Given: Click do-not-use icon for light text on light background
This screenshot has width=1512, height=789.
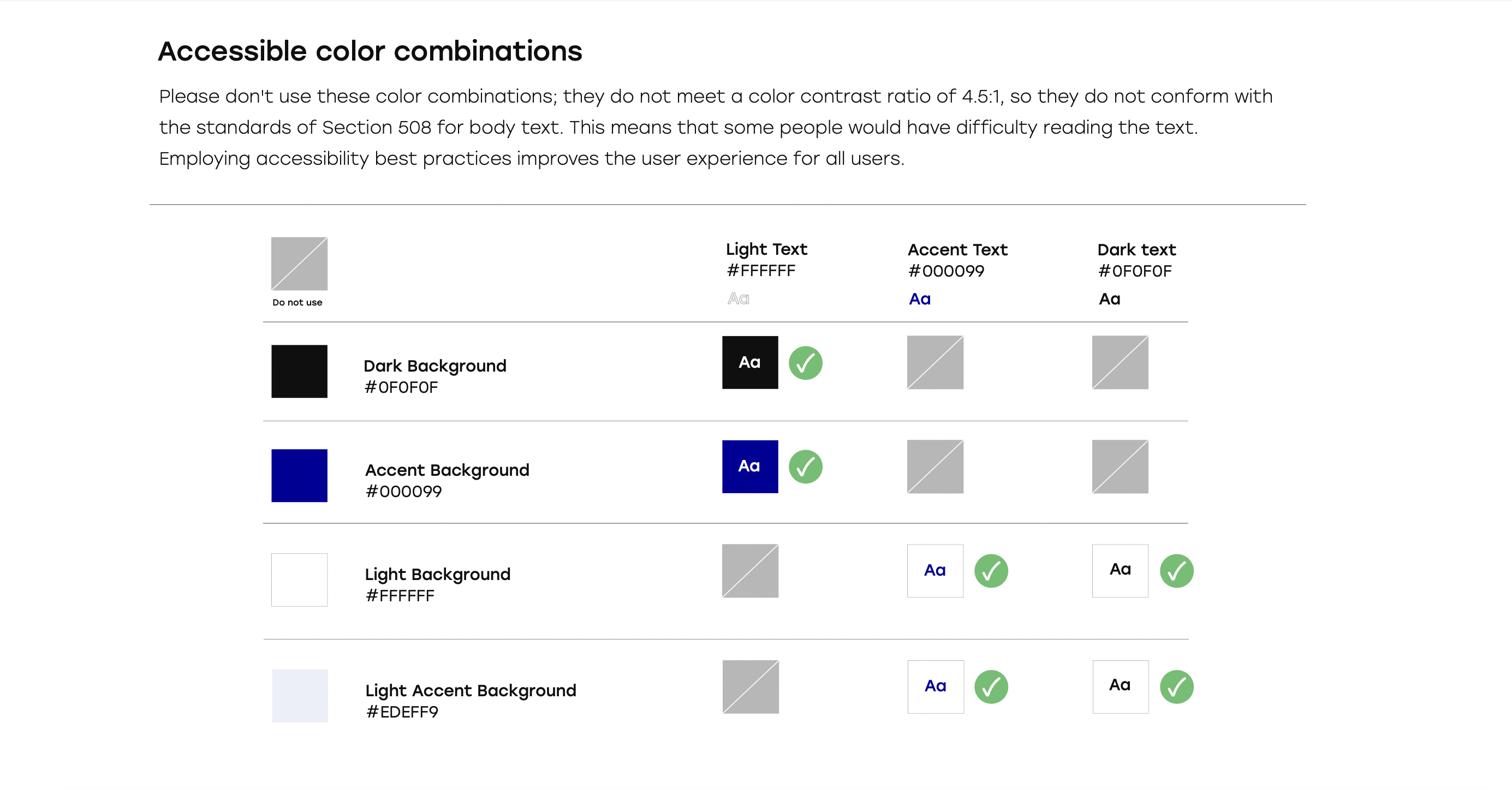Looking at the screenshot, I should tap(750, 571).
